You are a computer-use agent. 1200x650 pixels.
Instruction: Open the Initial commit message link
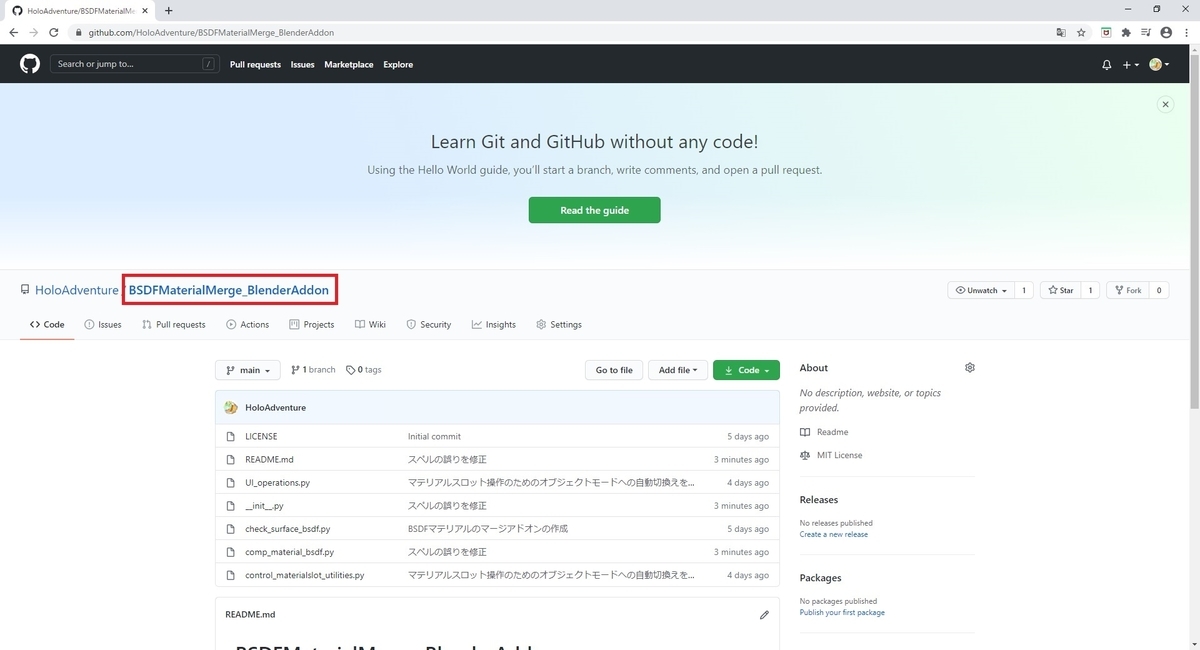point(434,436)
